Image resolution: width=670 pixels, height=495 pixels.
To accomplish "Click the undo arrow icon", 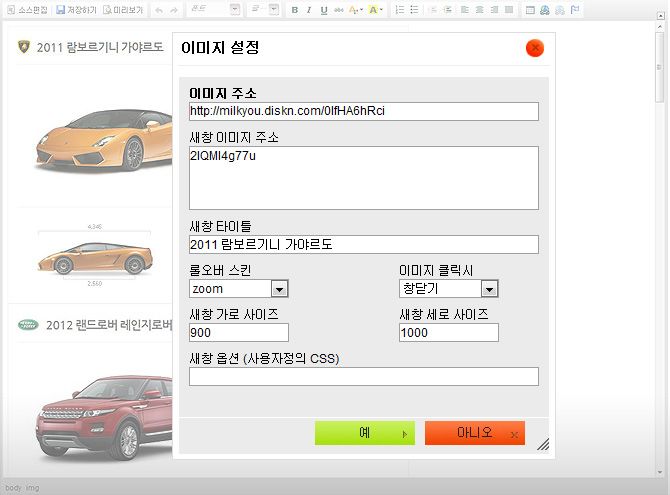I will click(x=159, y=10).
